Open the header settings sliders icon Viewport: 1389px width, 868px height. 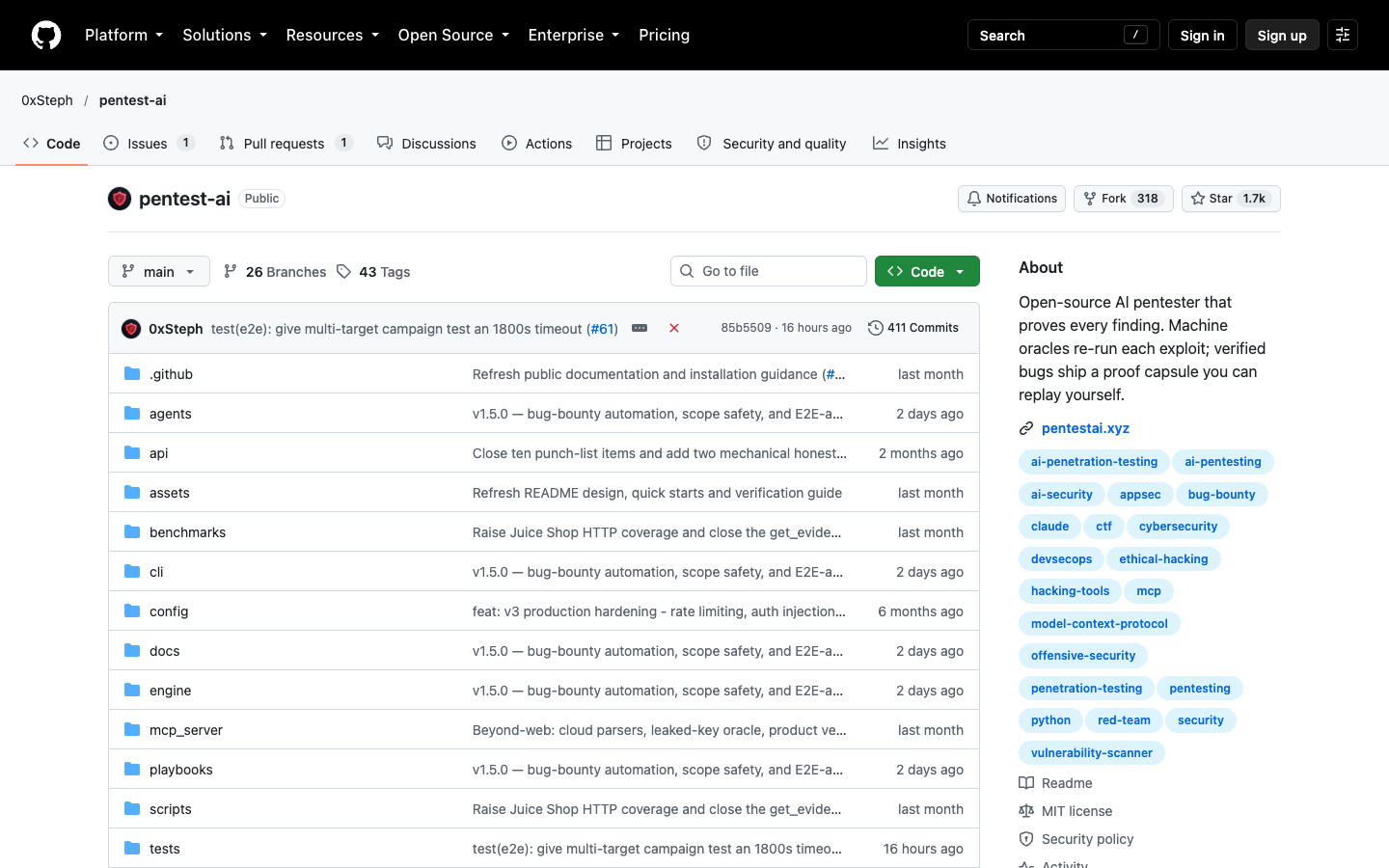1343,35
